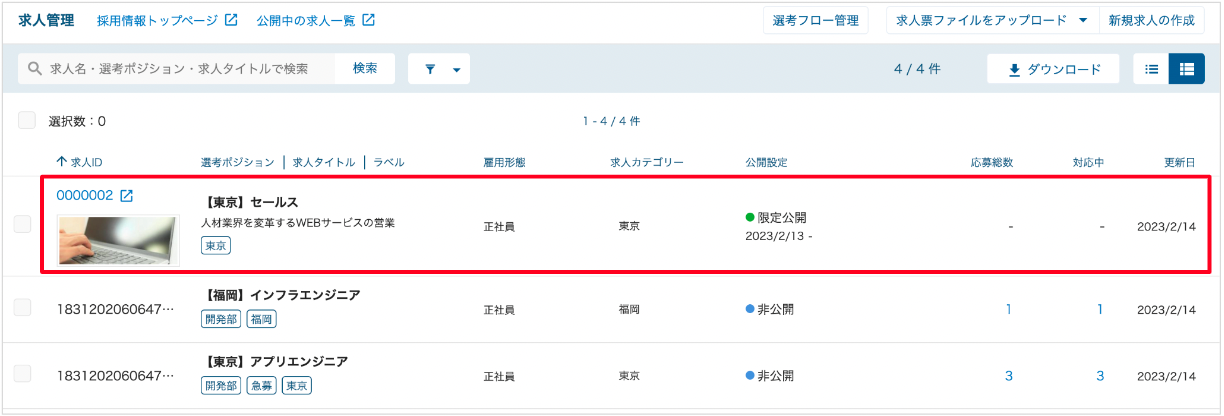Click the 新規求人の作成 button
The image size is (1224, 416).
pyautogui.click(x=1151, y=20)
